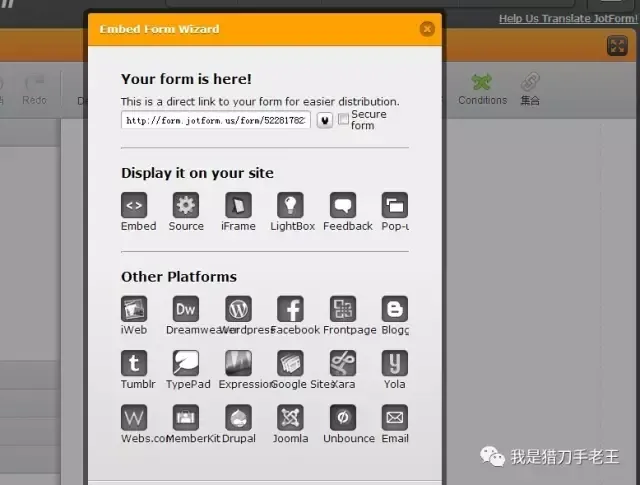Choose the iFrame embed option
Screen dimensions: 640x485
coord(238,205)
